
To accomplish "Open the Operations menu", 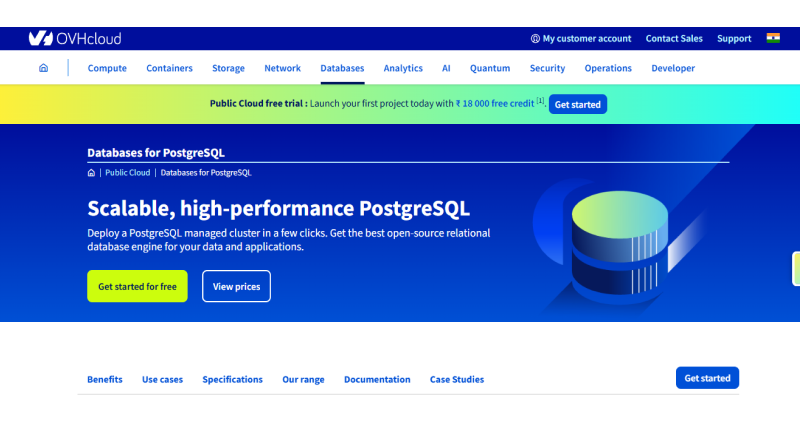I will click(608, 68).
